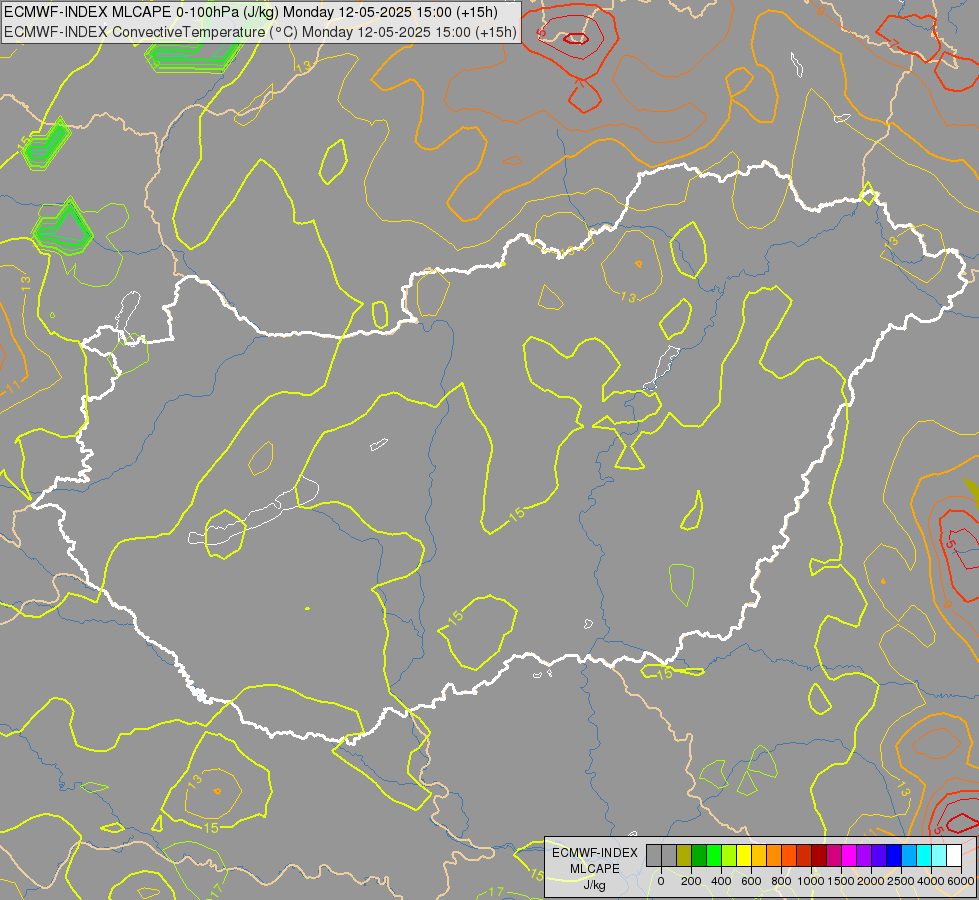The image size is (979, 900).
Task: Click the '800' legend tick value
Action: click(781, 881)
